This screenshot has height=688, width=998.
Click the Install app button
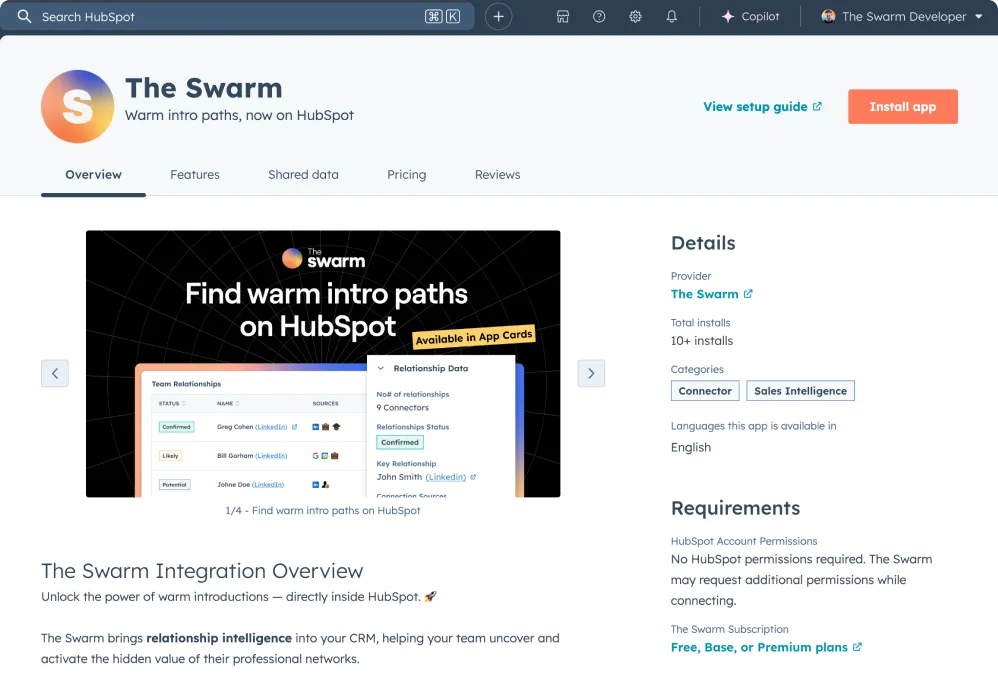point(903,106)
